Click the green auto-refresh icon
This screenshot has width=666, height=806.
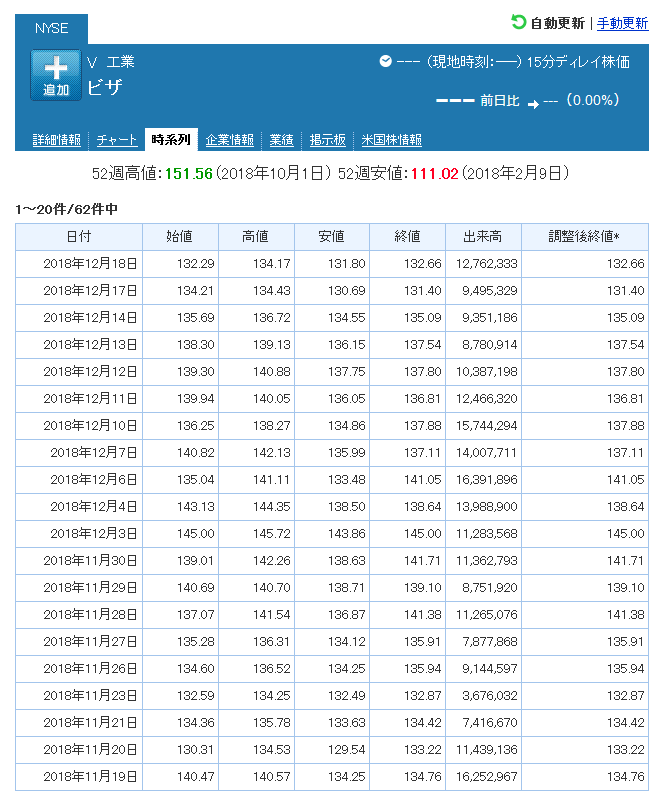[519, 22]
